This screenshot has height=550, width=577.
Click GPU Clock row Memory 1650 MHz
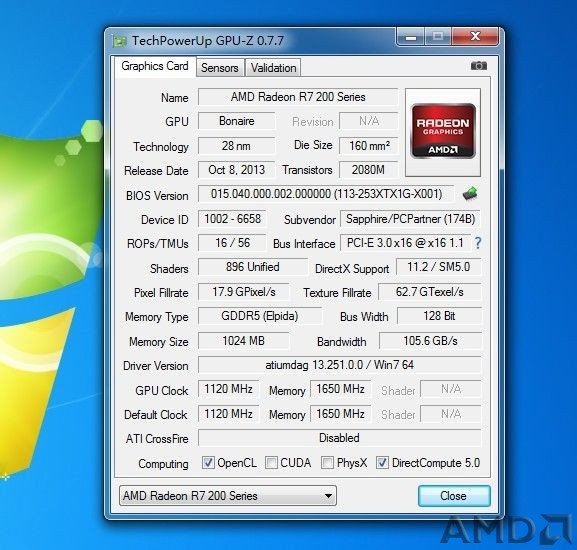point(341,389)
